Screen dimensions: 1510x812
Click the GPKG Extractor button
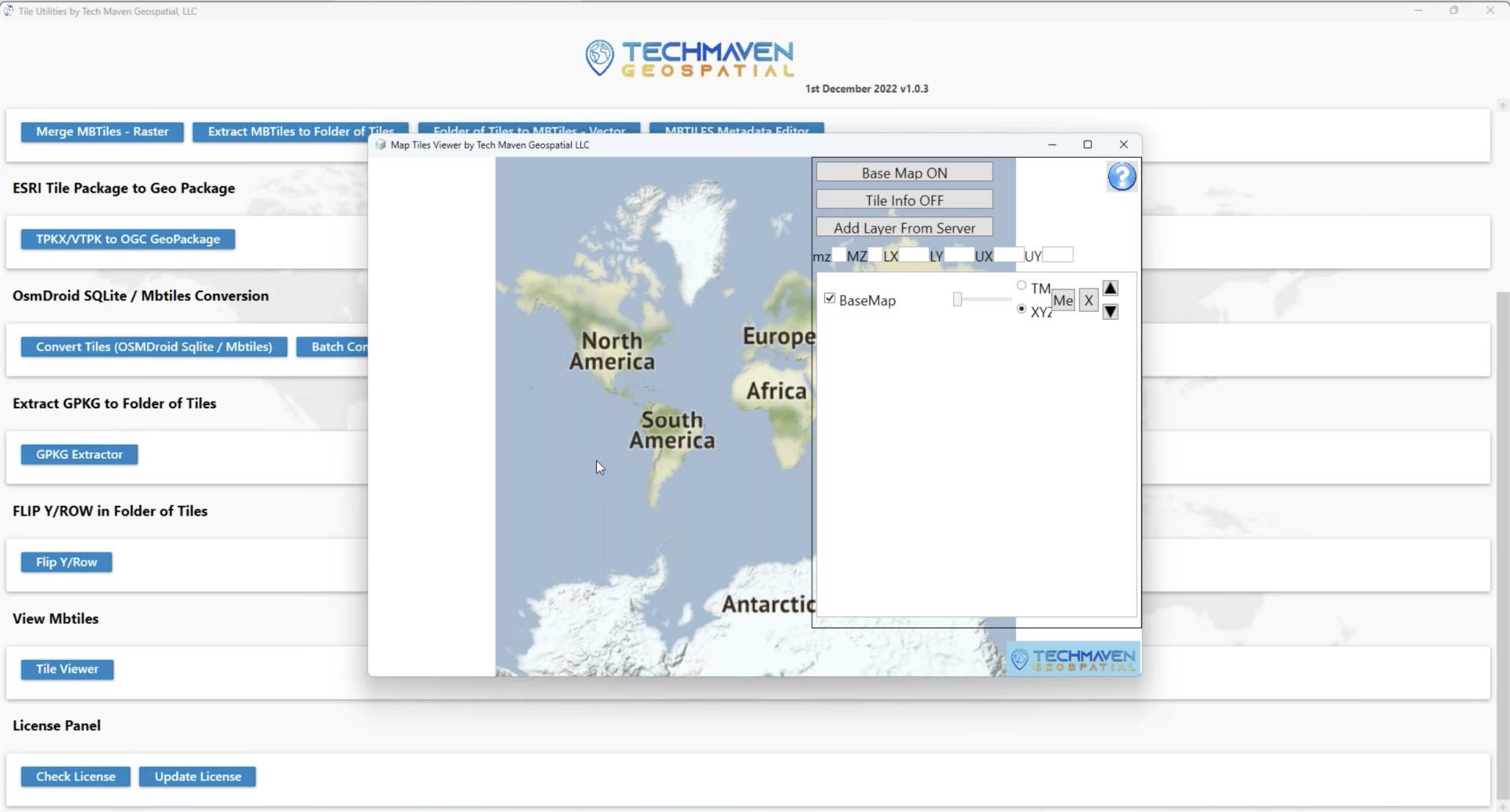(79, 454)
